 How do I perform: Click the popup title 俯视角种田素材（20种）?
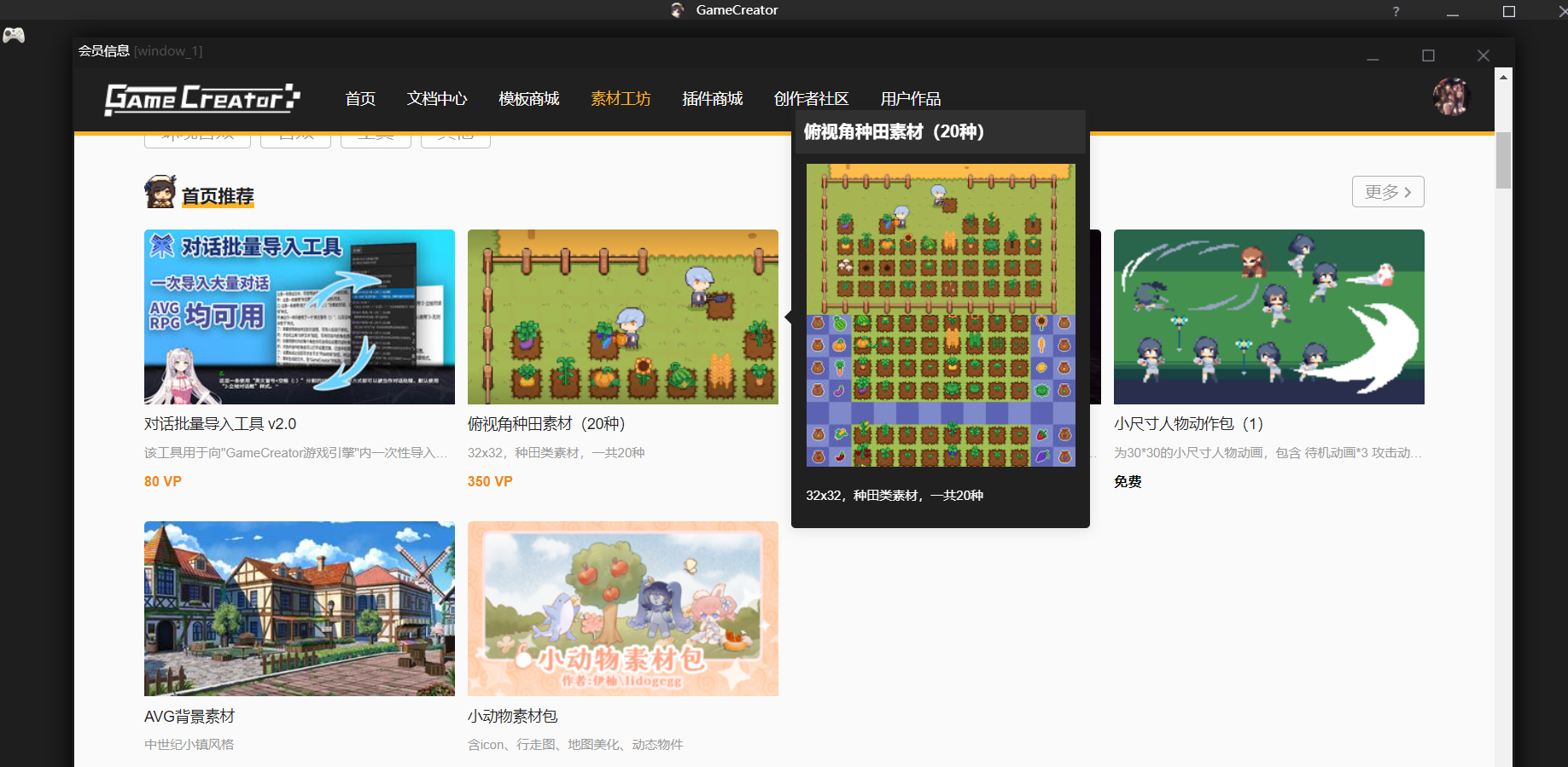894,132
